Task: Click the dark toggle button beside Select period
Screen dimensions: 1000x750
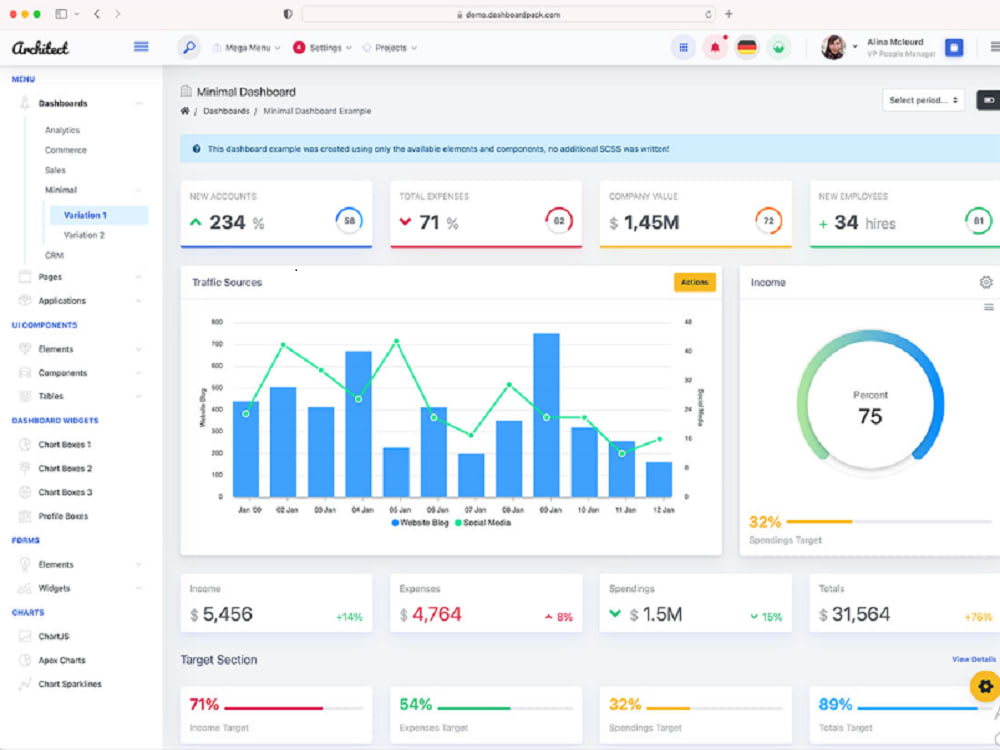Action: click(988, 100)
